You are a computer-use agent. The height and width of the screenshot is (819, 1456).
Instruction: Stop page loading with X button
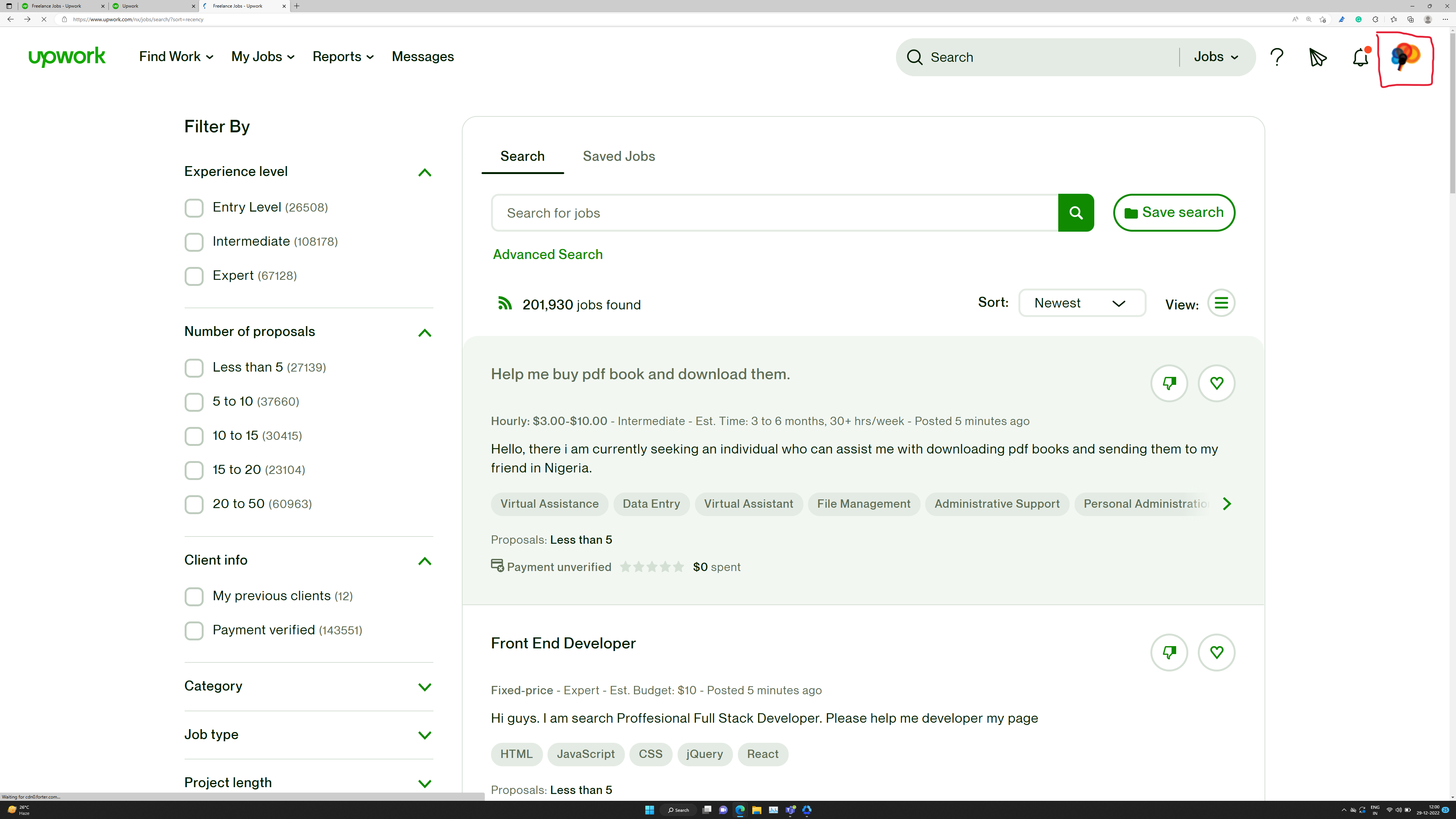44,19
